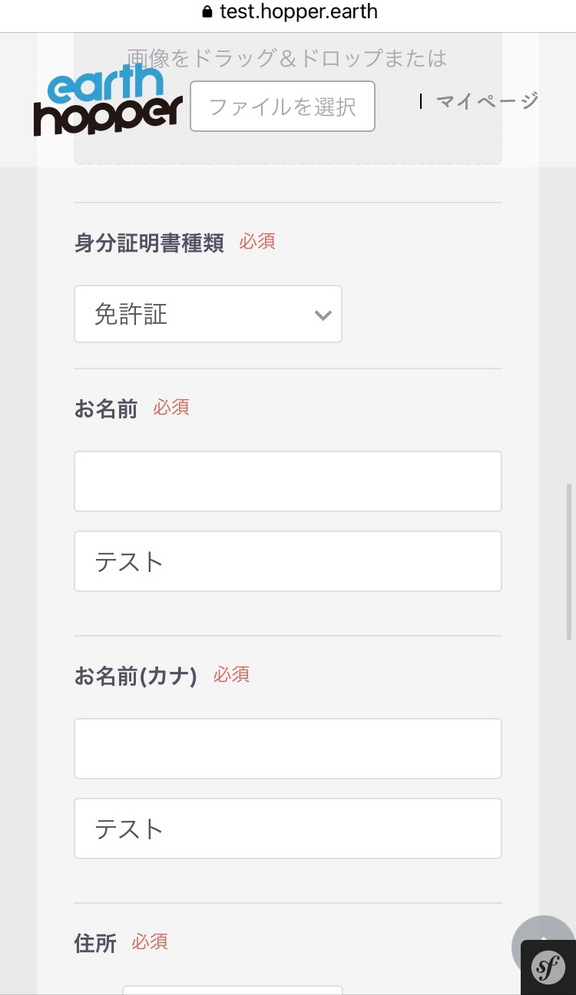Screen dimensions: 576x995
Task: Focus the empty first お名前 field
Action: tap(288, 481)
